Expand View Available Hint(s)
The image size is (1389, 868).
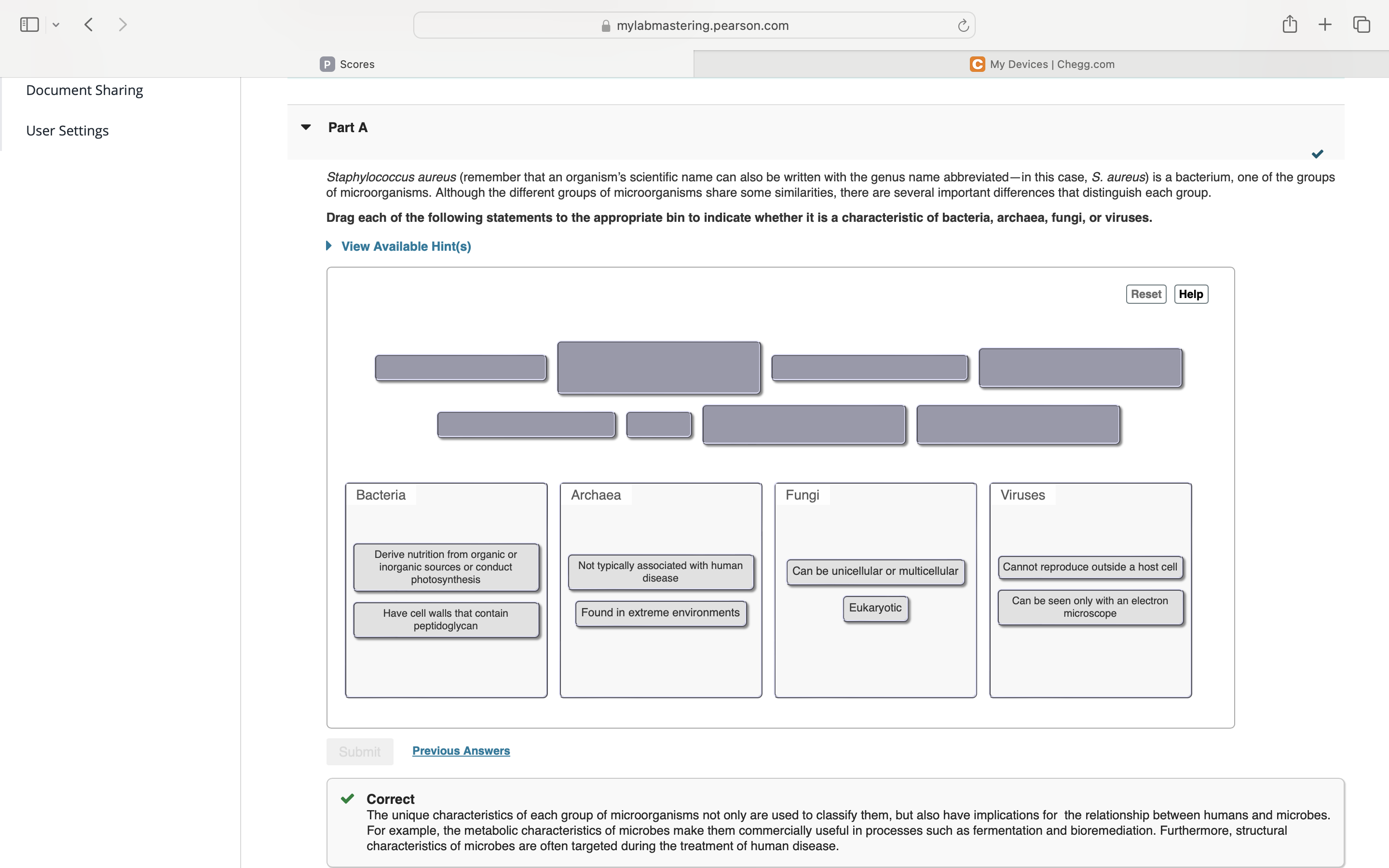click(x=405, y=246)
